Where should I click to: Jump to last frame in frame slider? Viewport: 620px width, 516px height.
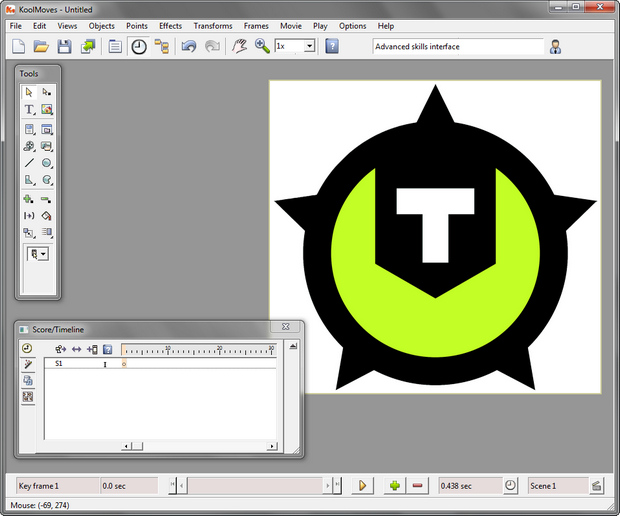[x=337, y=486]
